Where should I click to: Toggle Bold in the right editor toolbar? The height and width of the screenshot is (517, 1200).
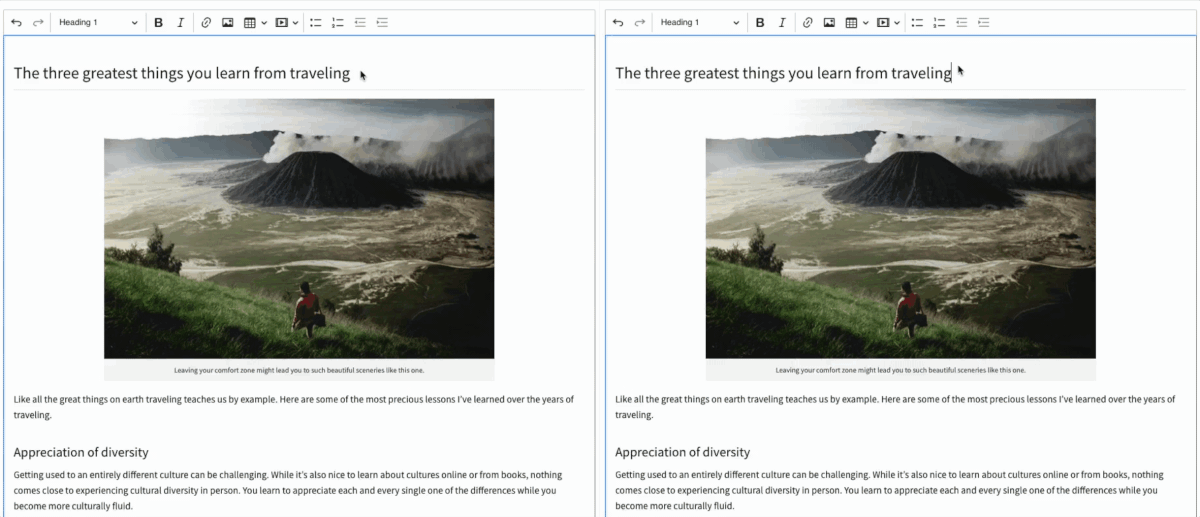(x=760, y=23)
